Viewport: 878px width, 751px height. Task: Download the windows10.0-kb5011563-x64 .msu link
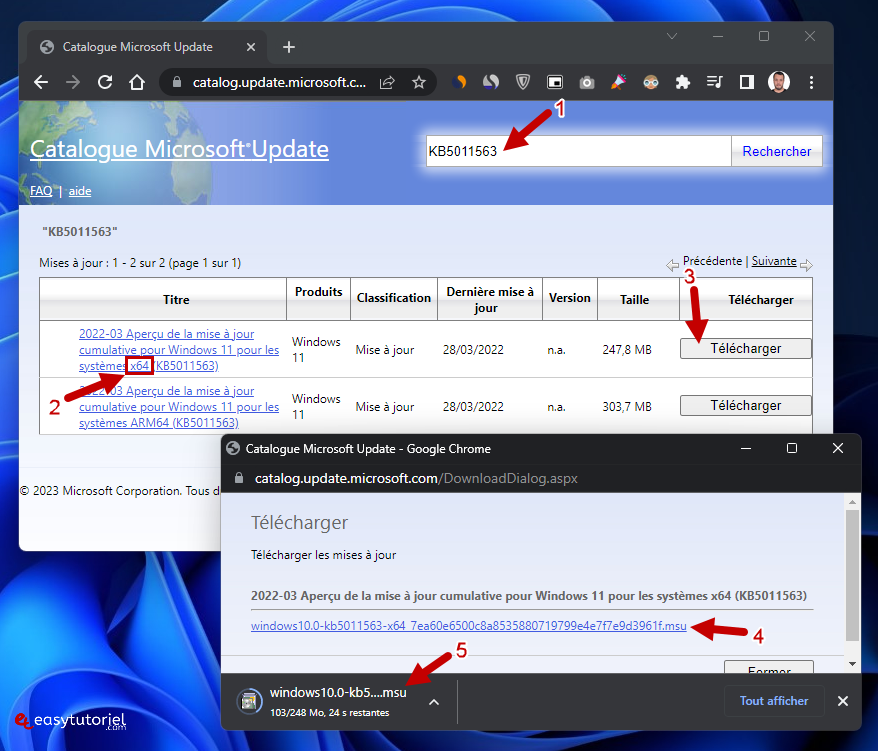tap(469, 626)
